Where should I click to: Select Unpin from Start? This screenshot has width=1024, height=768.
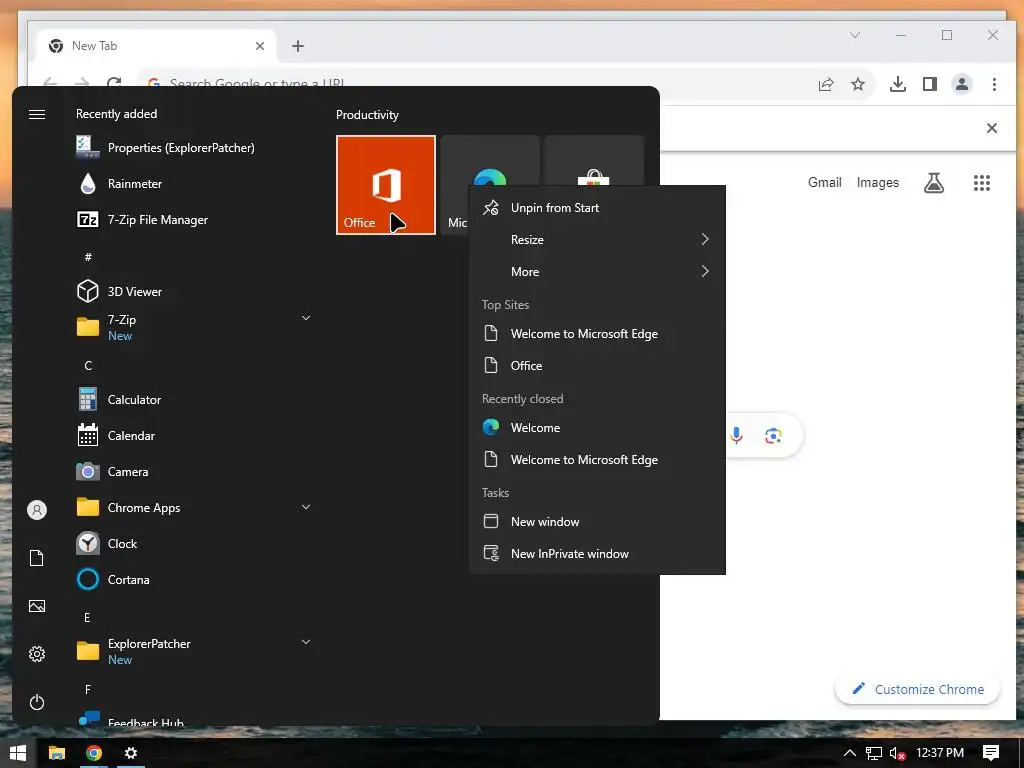point(597,208)
